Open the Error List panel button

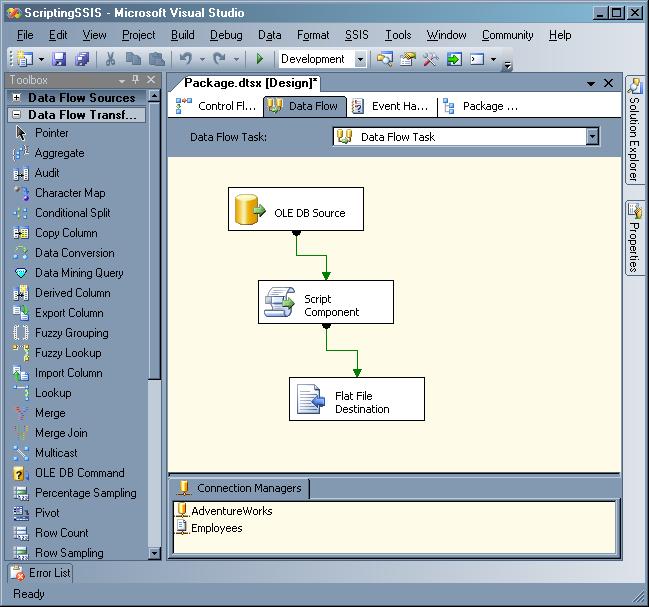(x=40, y=573)
